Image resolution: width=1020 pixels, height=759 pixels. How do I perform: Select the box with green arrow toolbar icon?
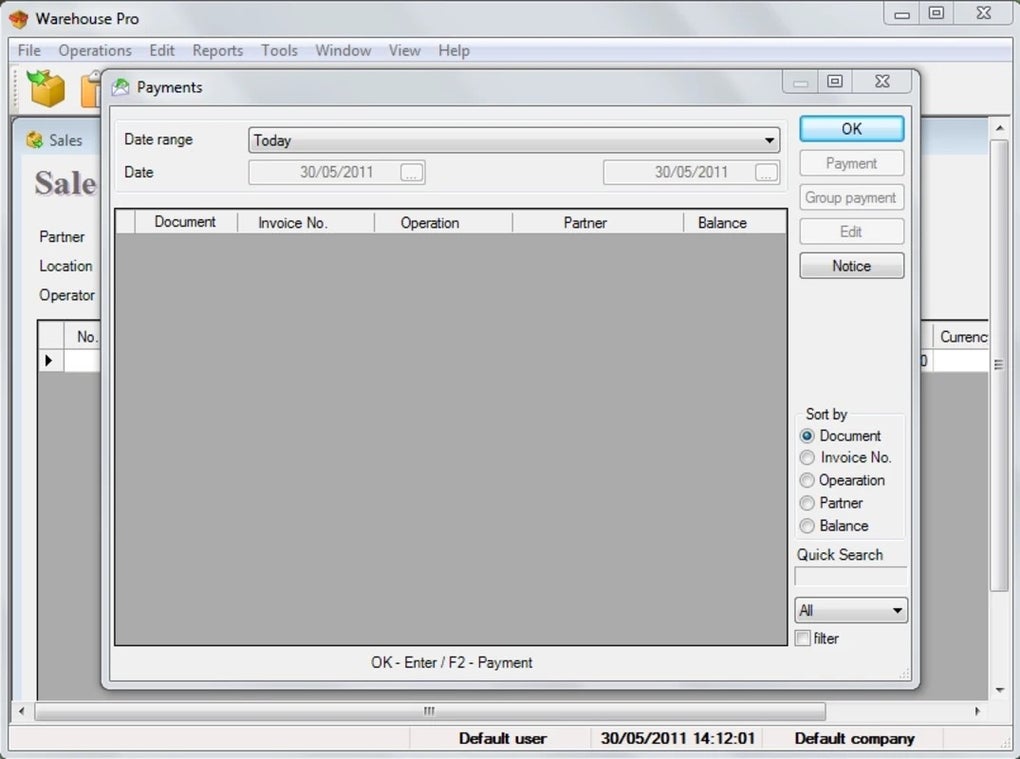tap(47, 89)
